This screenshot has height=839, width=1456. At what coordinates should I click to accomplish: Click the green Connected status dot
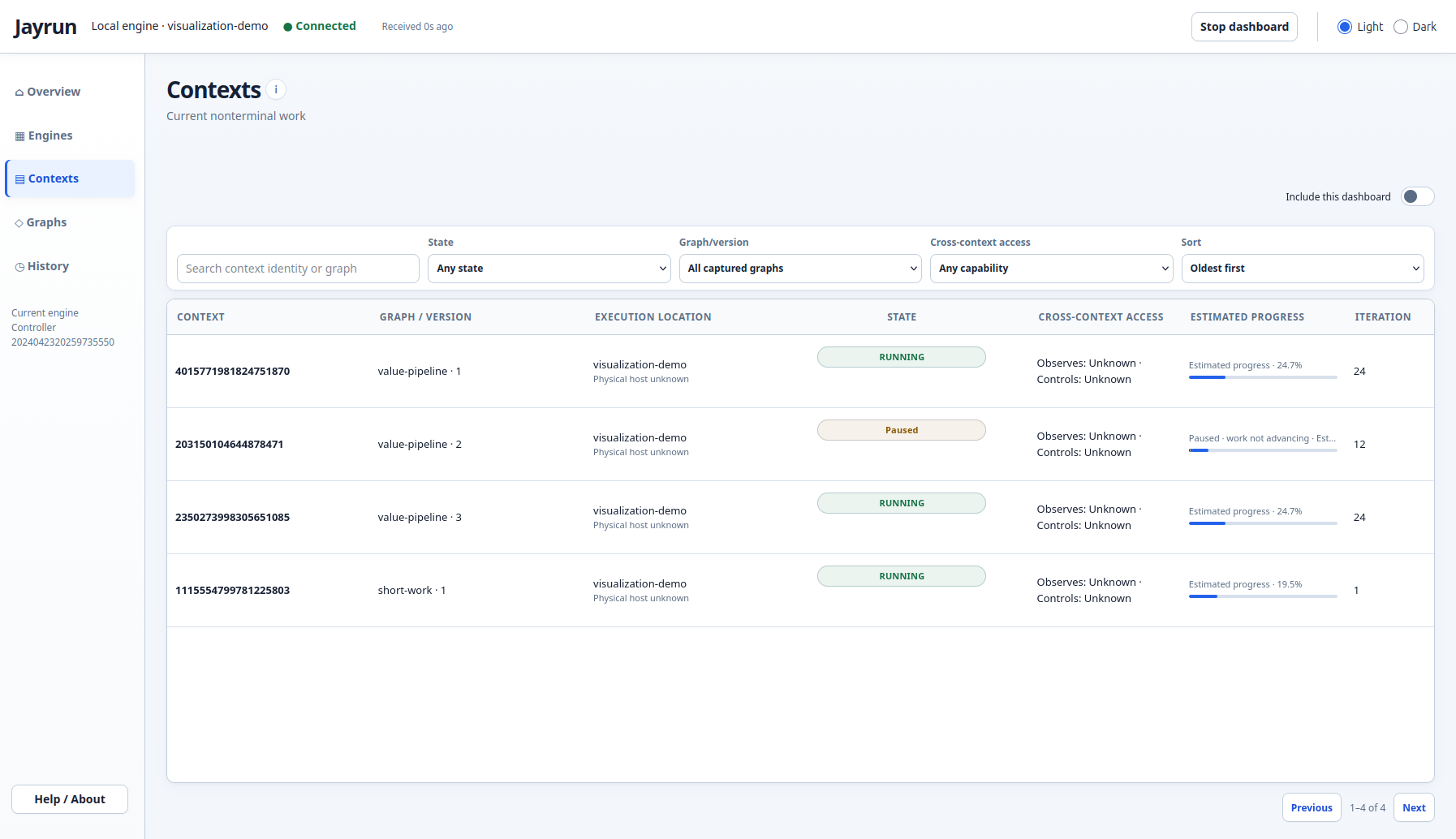287,27
